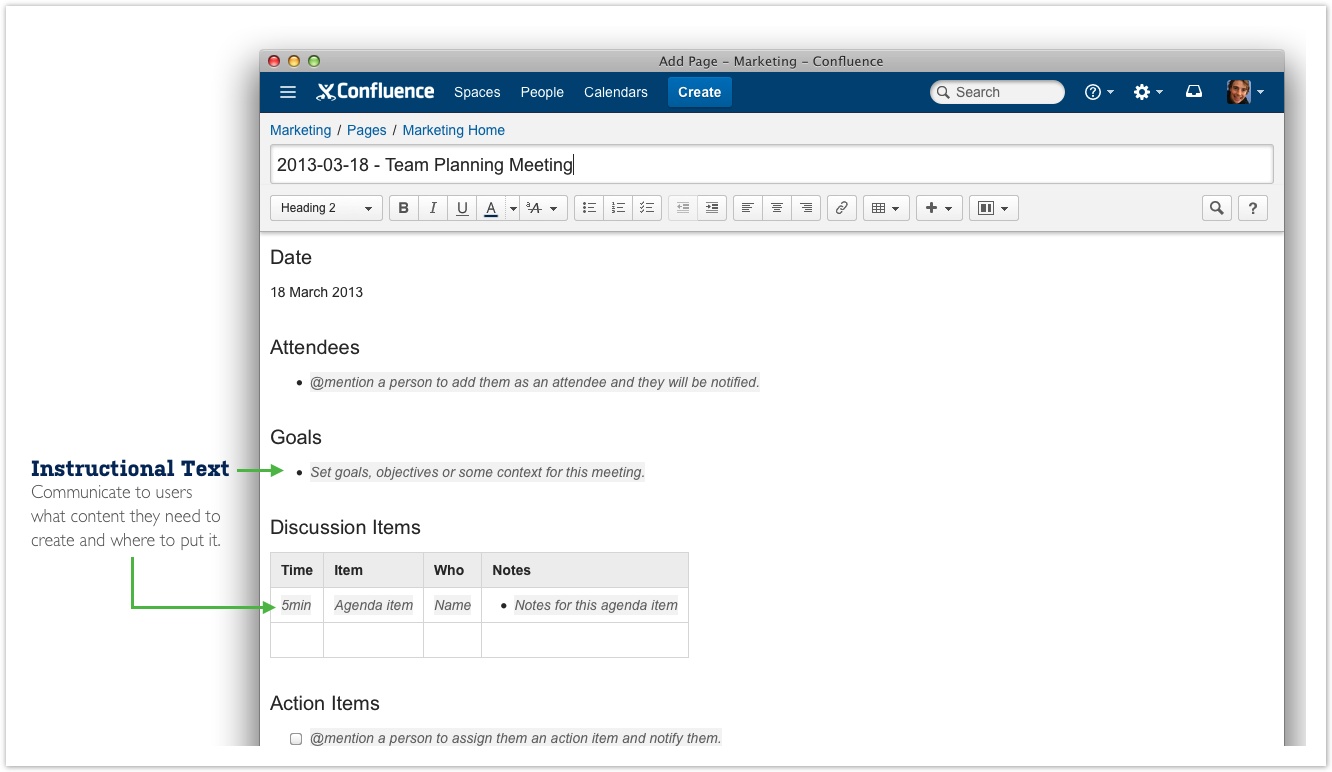Open the editor find tool via the magnifier icon
The width and height of the screenshot is (1332, 772).
point(1216,207)
